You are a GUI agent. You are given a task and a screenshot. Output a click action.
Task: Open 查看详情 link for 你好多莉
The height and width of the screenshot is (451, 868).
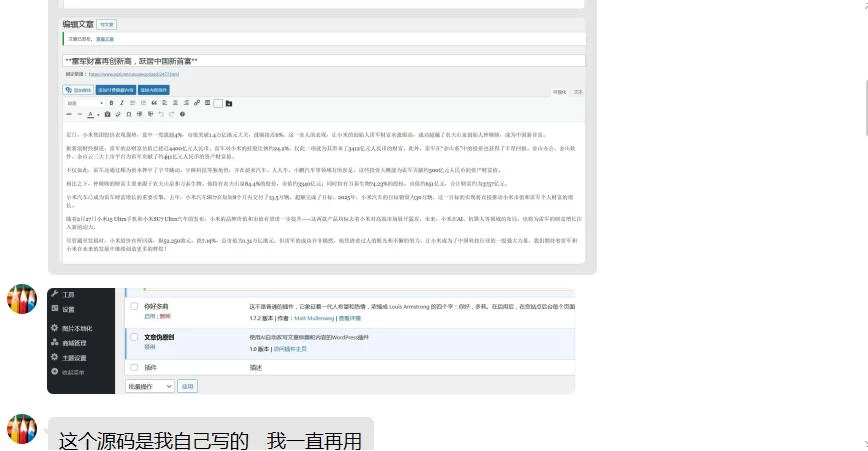point(349,319)
